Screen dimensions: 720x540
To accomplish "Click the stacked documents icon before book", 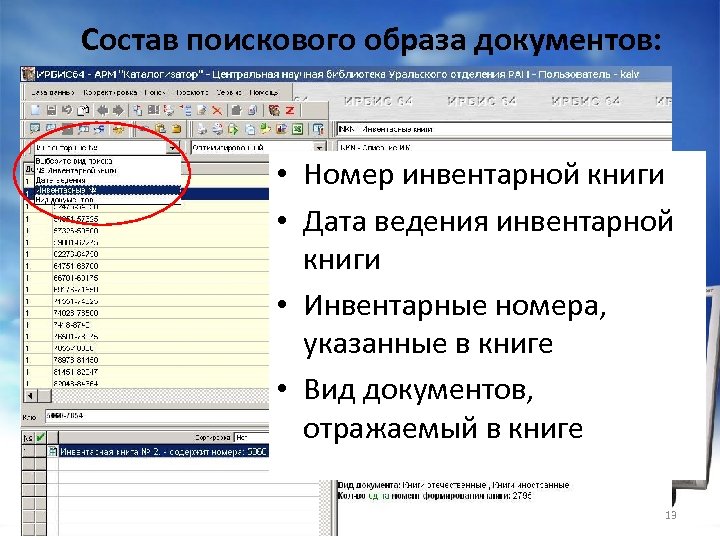I will (253, 110).
